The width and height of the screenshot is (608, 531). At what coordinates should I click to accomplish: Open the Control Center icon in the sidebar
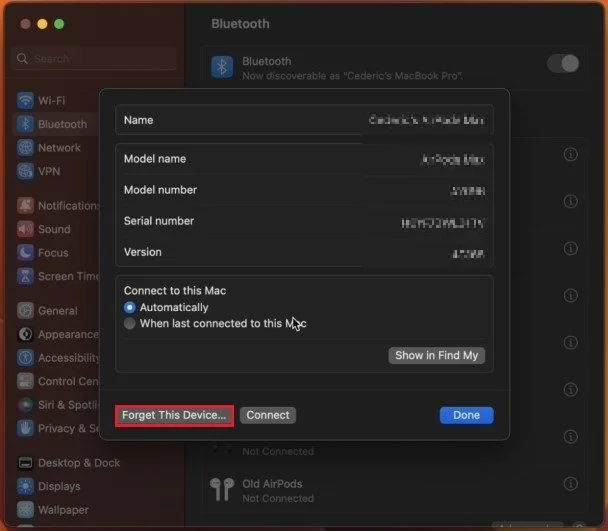tap(25, 381)
